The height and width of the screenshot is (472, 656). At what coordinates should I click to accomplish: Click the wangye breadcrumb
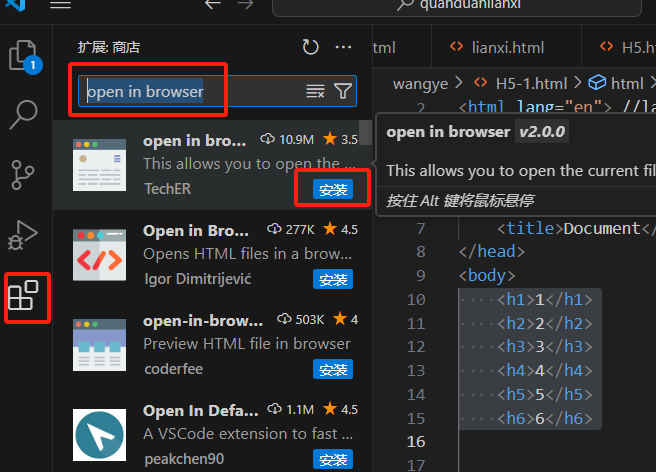click(x=420, y=84)
